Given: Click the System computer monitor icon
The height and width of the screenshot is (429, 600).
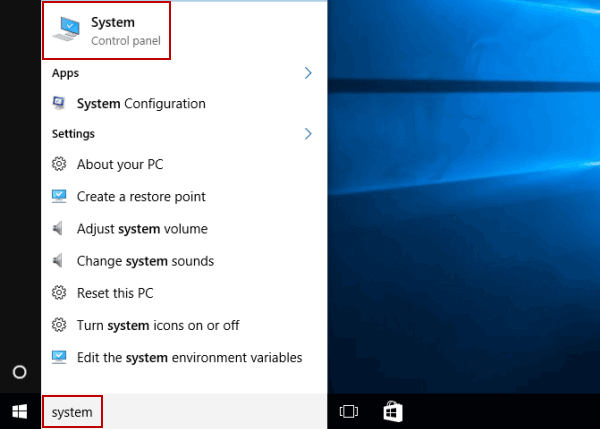Looking at the screenshot, I should [x=68, y=31].
